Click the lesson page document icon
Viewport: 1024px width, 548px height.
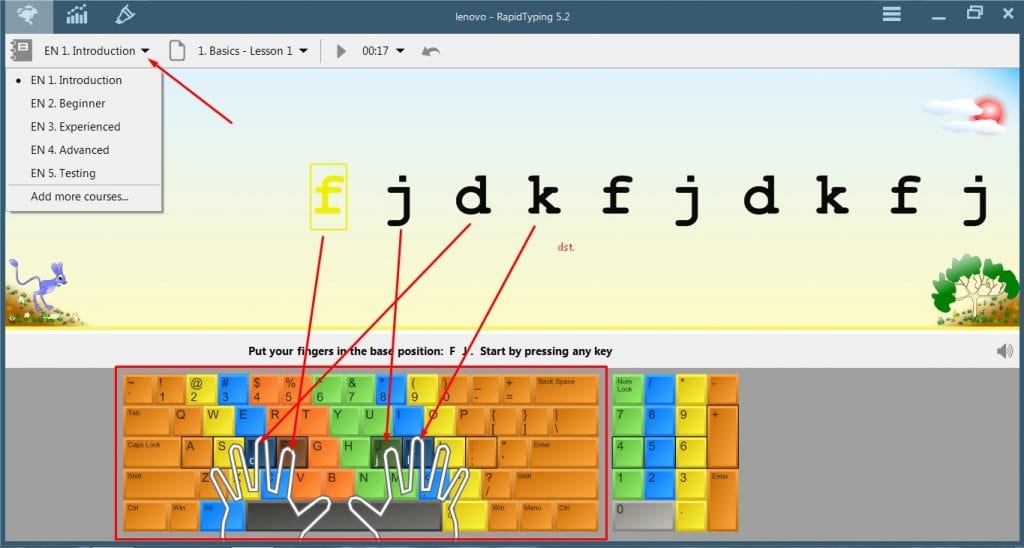click(177, 50)
